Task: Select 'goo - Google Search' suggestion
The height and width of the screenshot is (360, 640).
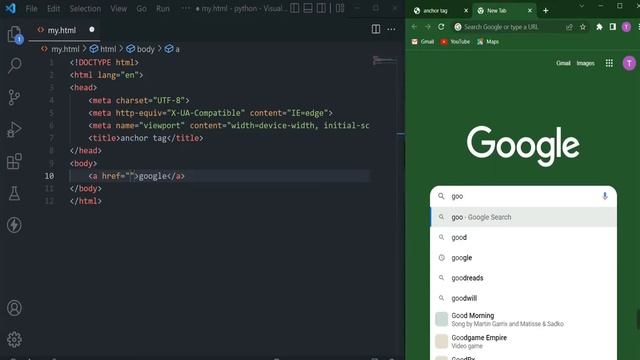Action: [x=523, y=217]
